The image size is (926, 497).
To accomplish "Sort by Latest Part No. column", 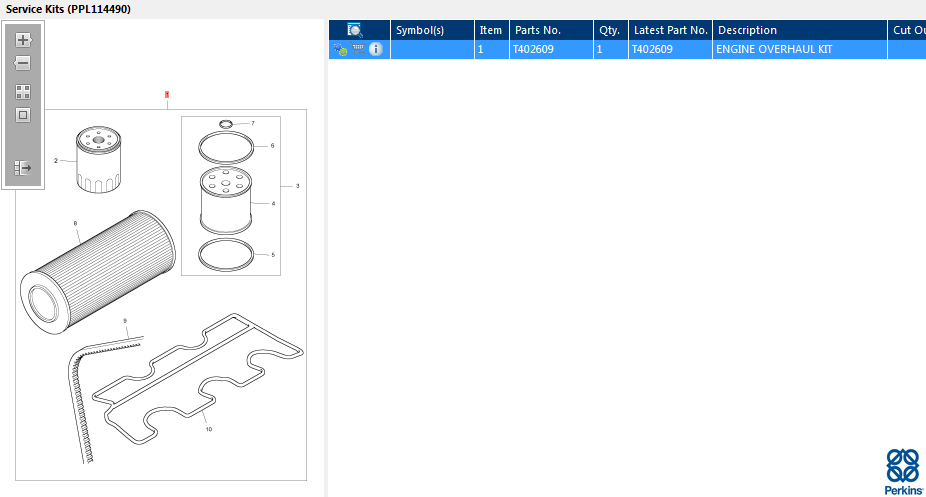I will [670, 30].
